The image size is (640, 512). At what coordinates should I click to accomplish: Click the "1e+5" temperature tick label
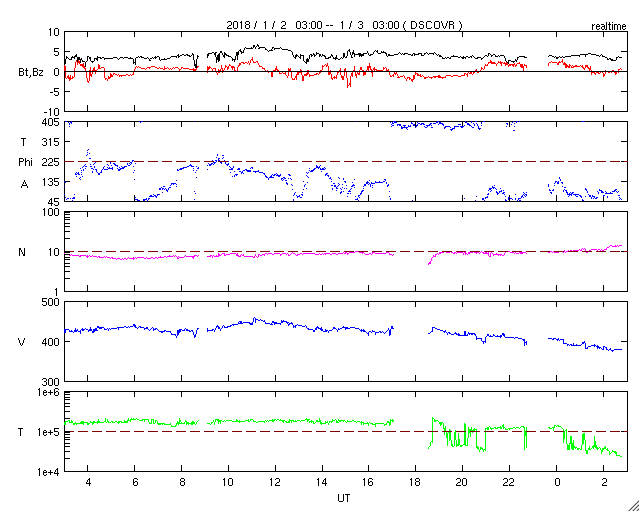49,432
